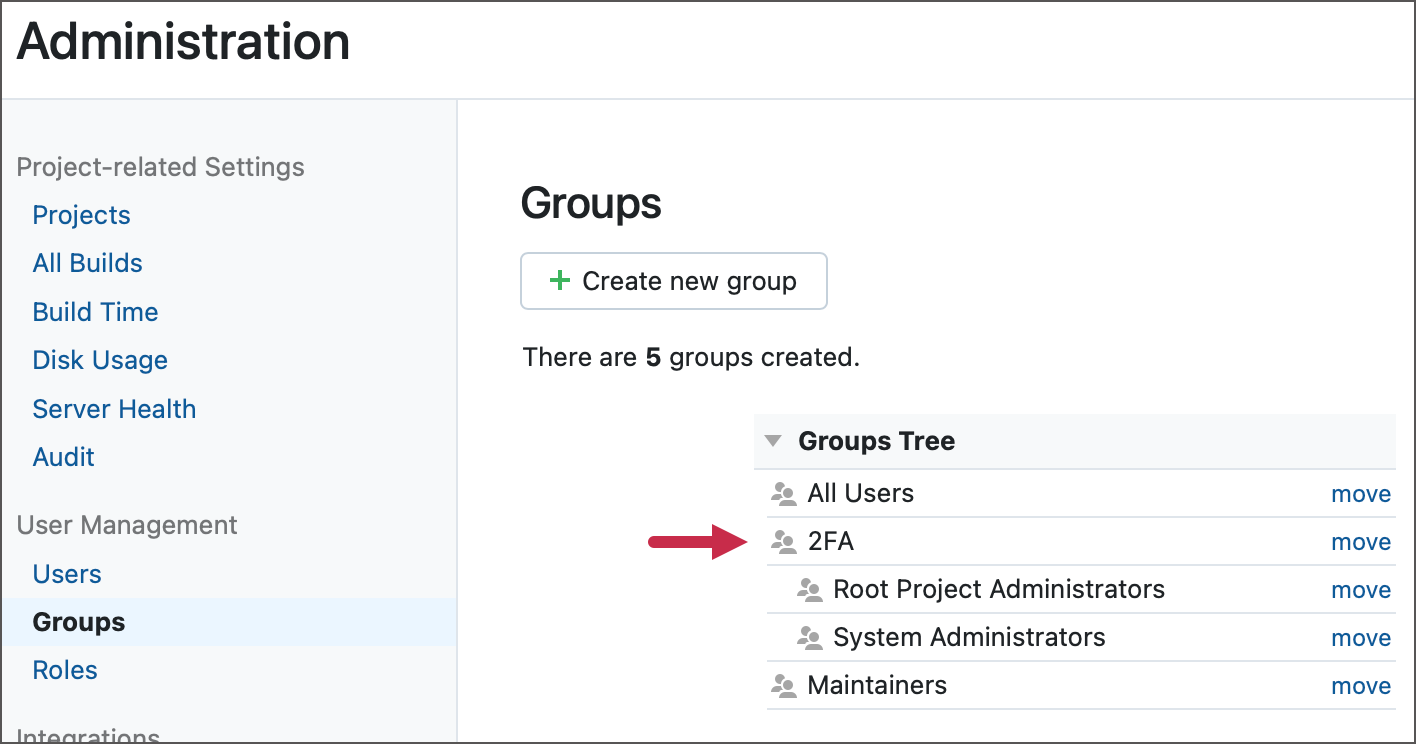Open the Audit page

tap(63, 457)
